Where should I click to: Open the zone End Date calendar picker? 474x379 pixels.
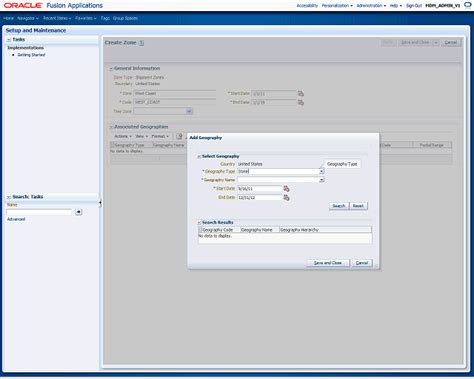(301, 103)
